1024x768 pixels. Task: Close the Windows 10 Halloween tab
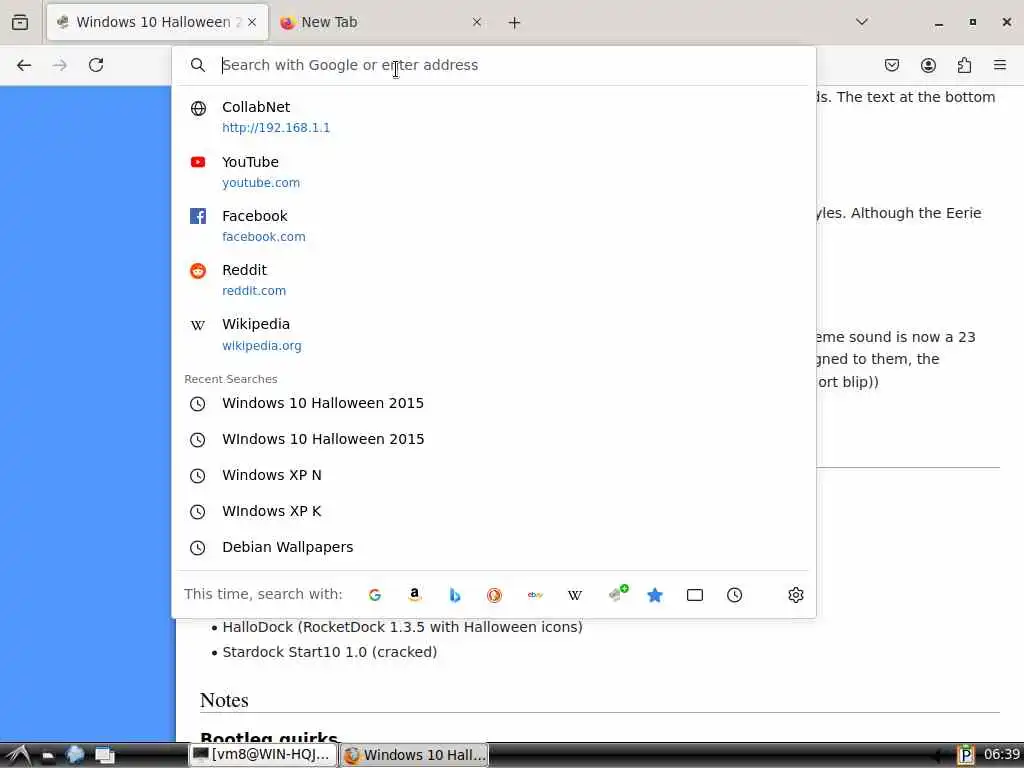(x=252, y=22)
